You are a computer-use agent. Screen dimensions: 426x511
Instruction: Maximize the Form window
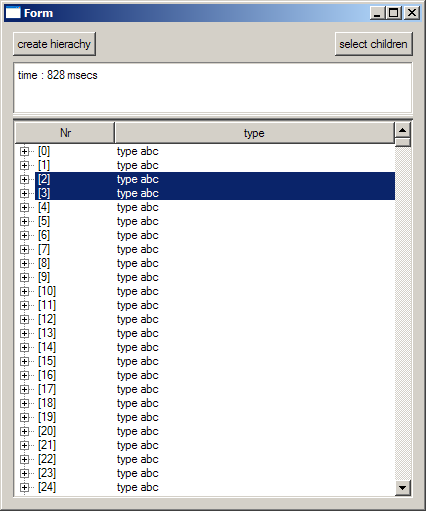[394, 13]
